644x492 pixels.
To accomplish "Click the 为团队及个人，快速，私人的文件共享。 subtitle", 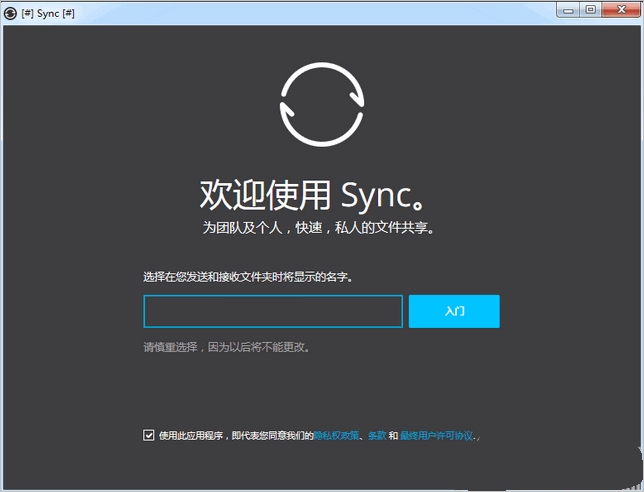I will click(318, 228).
